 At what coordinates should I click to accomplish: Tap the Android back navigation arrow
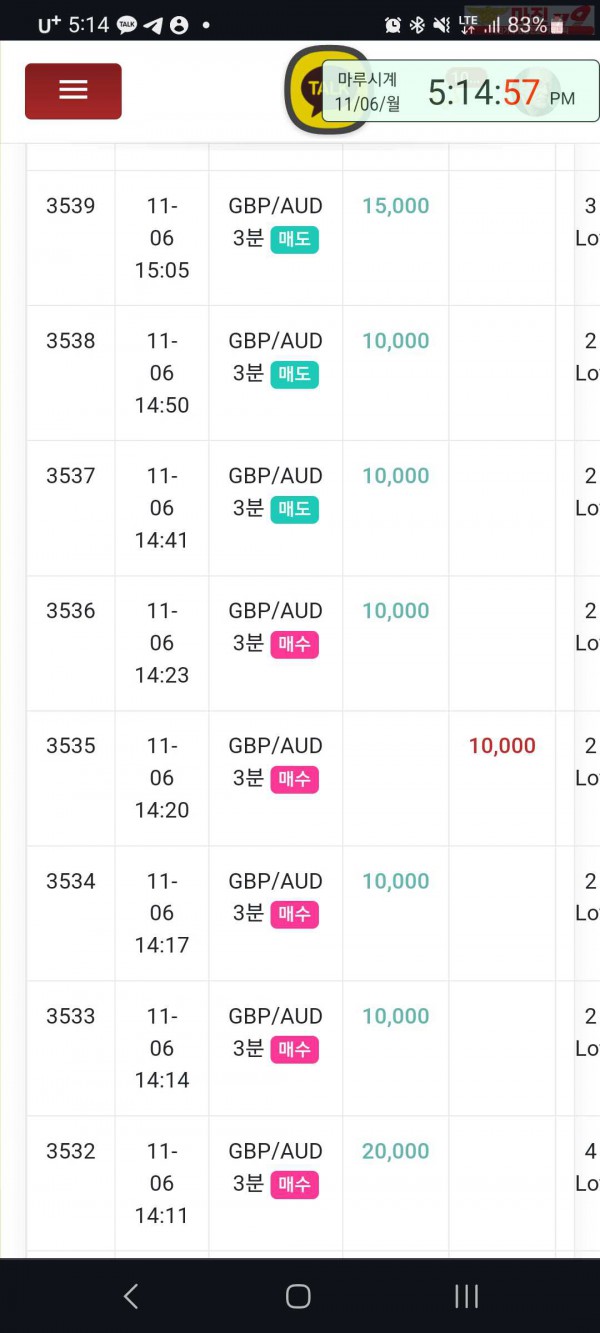(x=130, y=1296)
